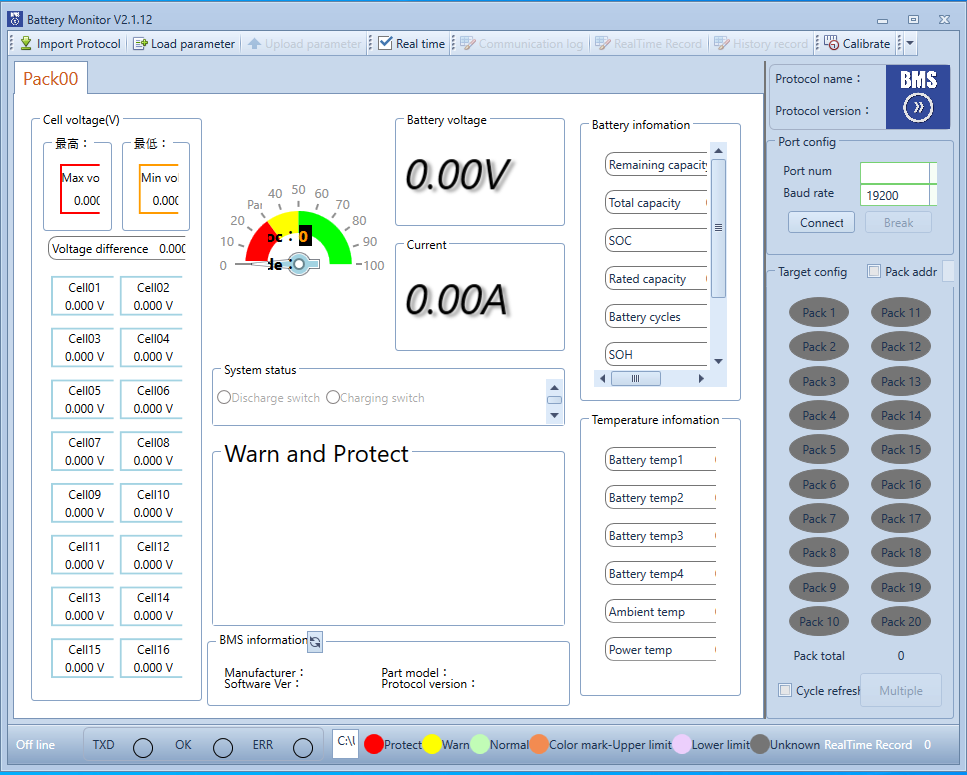The width and height of the screenshot is (967, 775).
Task: Switch to the Pack00 tab
Action: [x=51, y=79]
